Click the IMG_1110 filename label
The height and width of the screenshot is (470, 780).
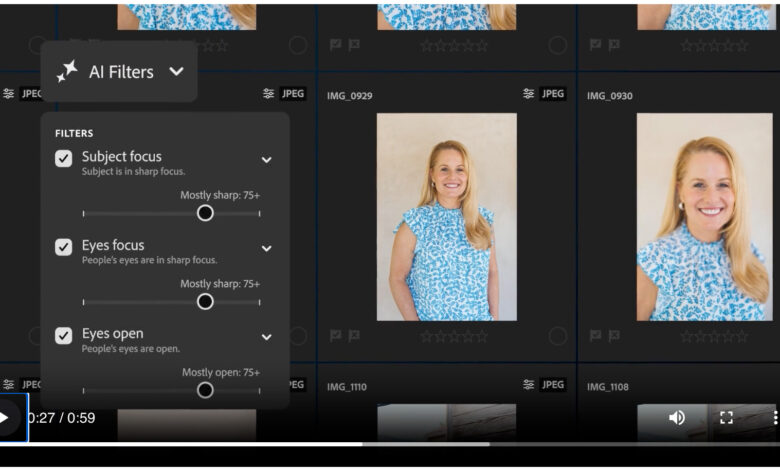coord(347,387)
